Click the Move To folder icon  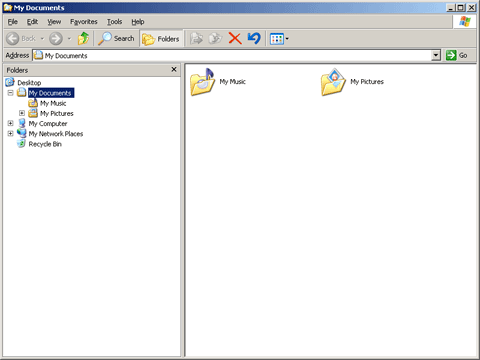[x=196, y=39]
